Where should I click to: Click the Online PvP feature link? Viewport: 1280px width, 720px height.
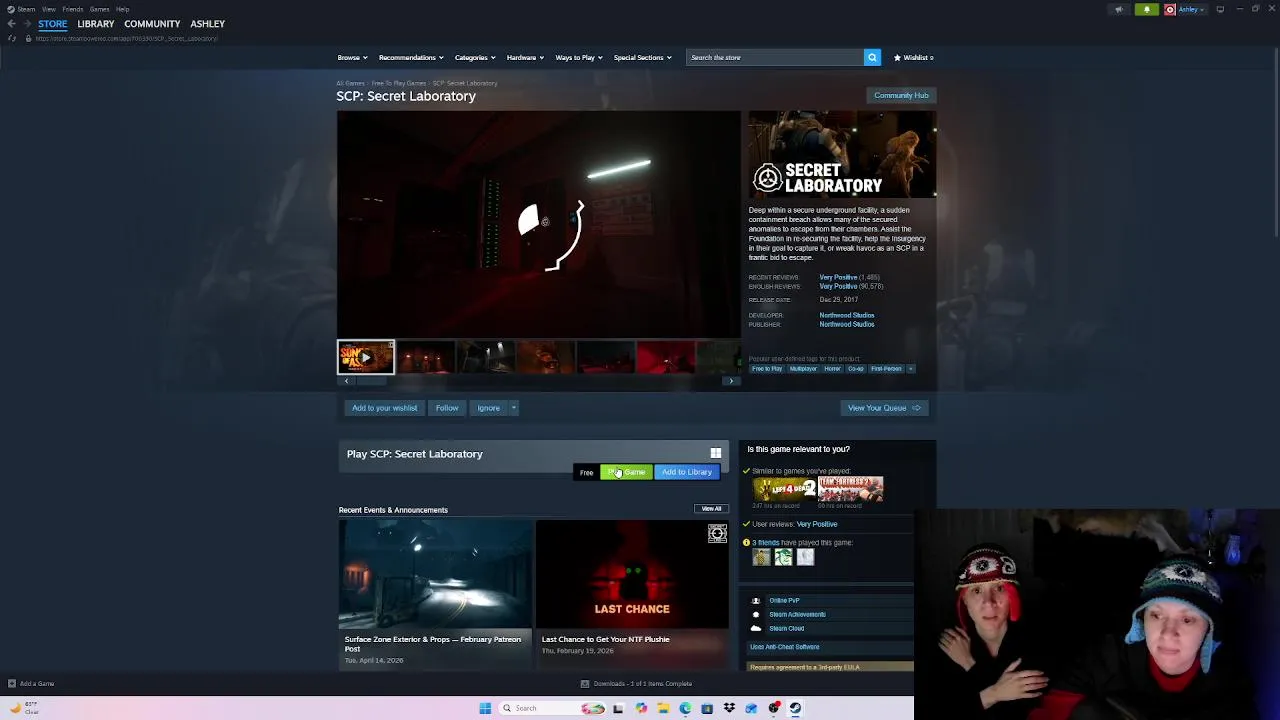[784, 600]
